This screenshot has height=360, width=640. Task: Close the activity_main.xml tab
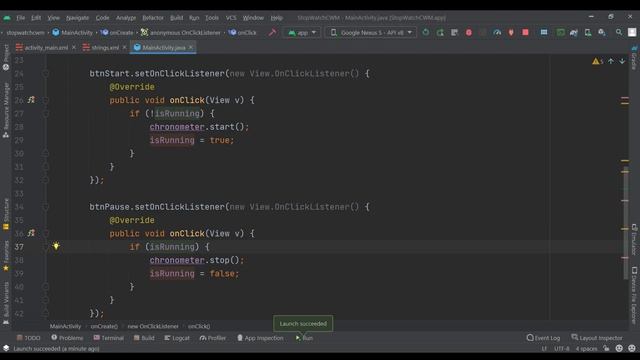73,47
